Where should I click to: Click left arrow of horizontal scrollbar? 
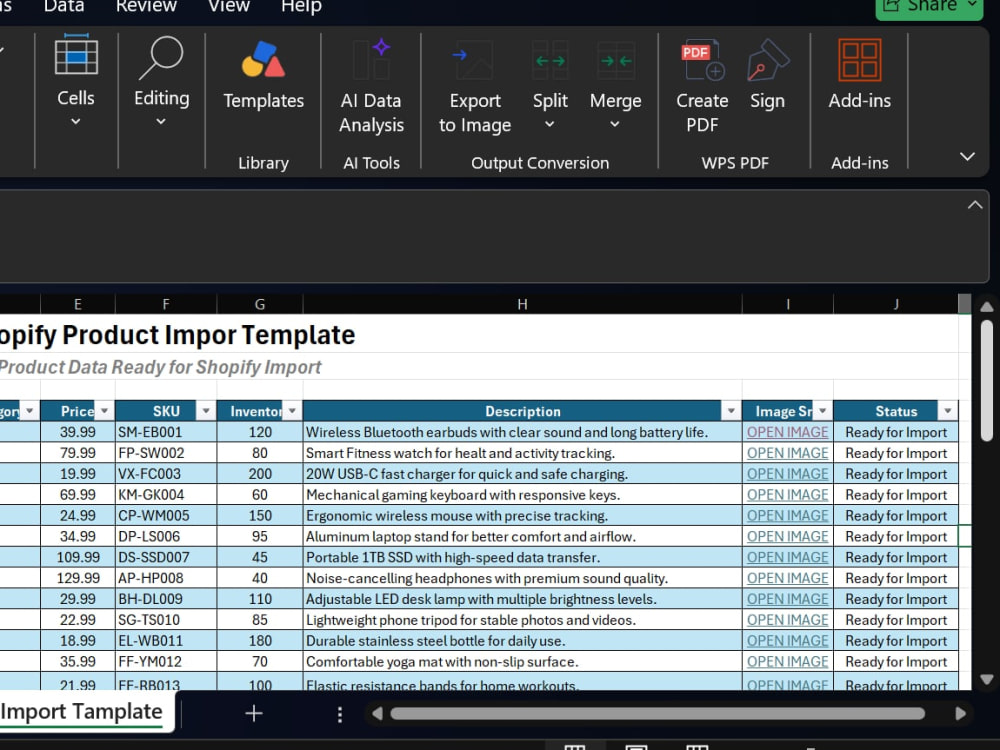[x=377, y=714]
